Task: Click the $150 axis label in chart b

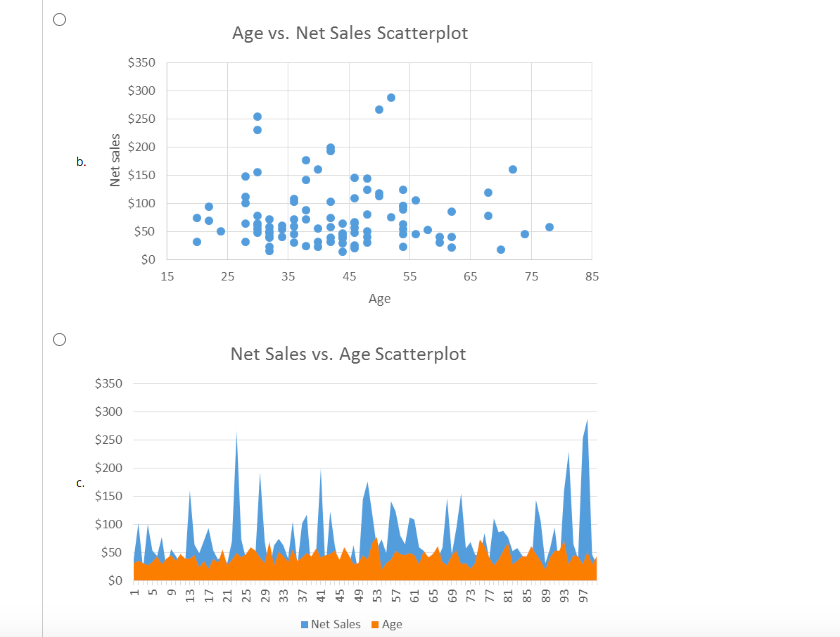Action: pos(141,175)
